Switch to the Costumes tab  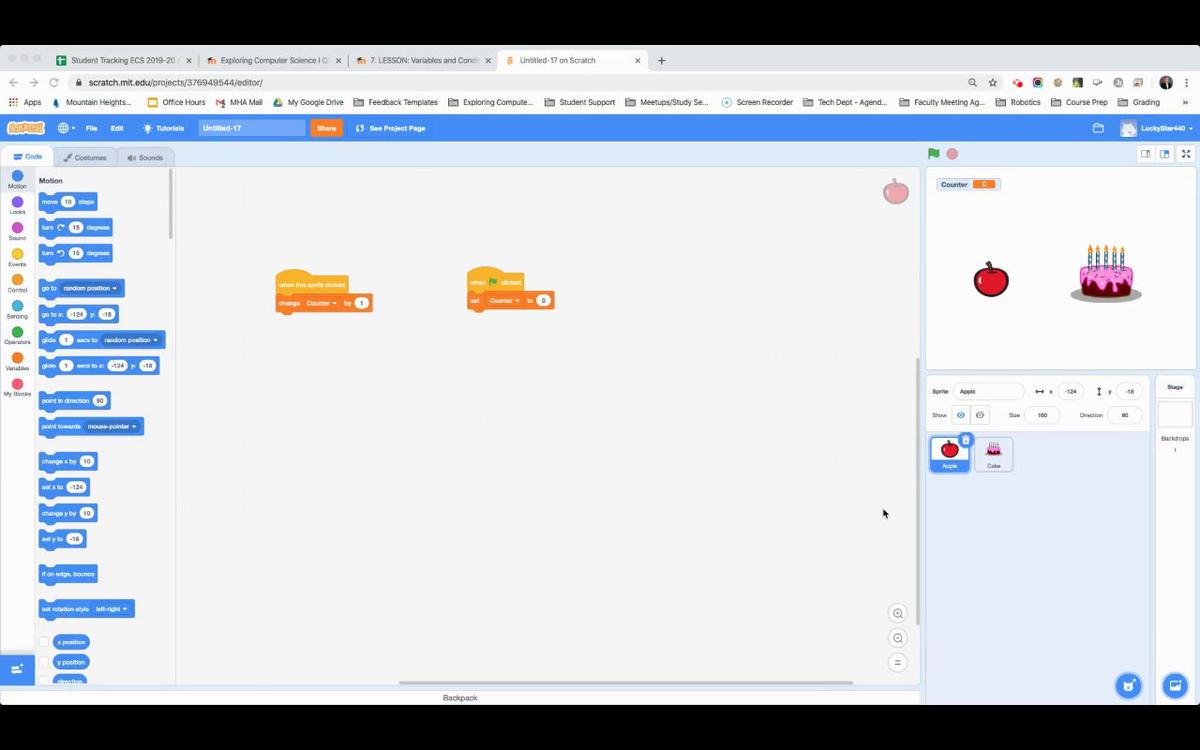click(85, 157)
